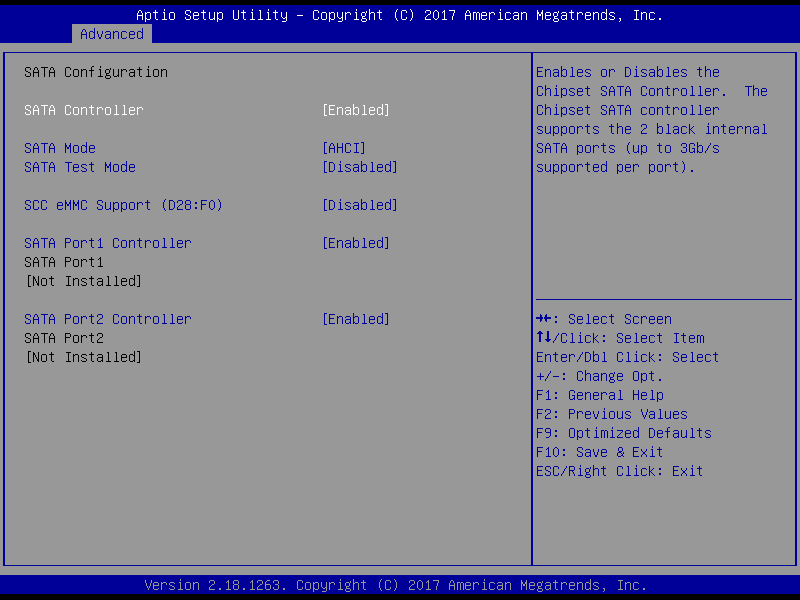The height and width of the screenshot is (600, 800).
Task: Click F2: Previous Values hint
Action: (612, 414)
